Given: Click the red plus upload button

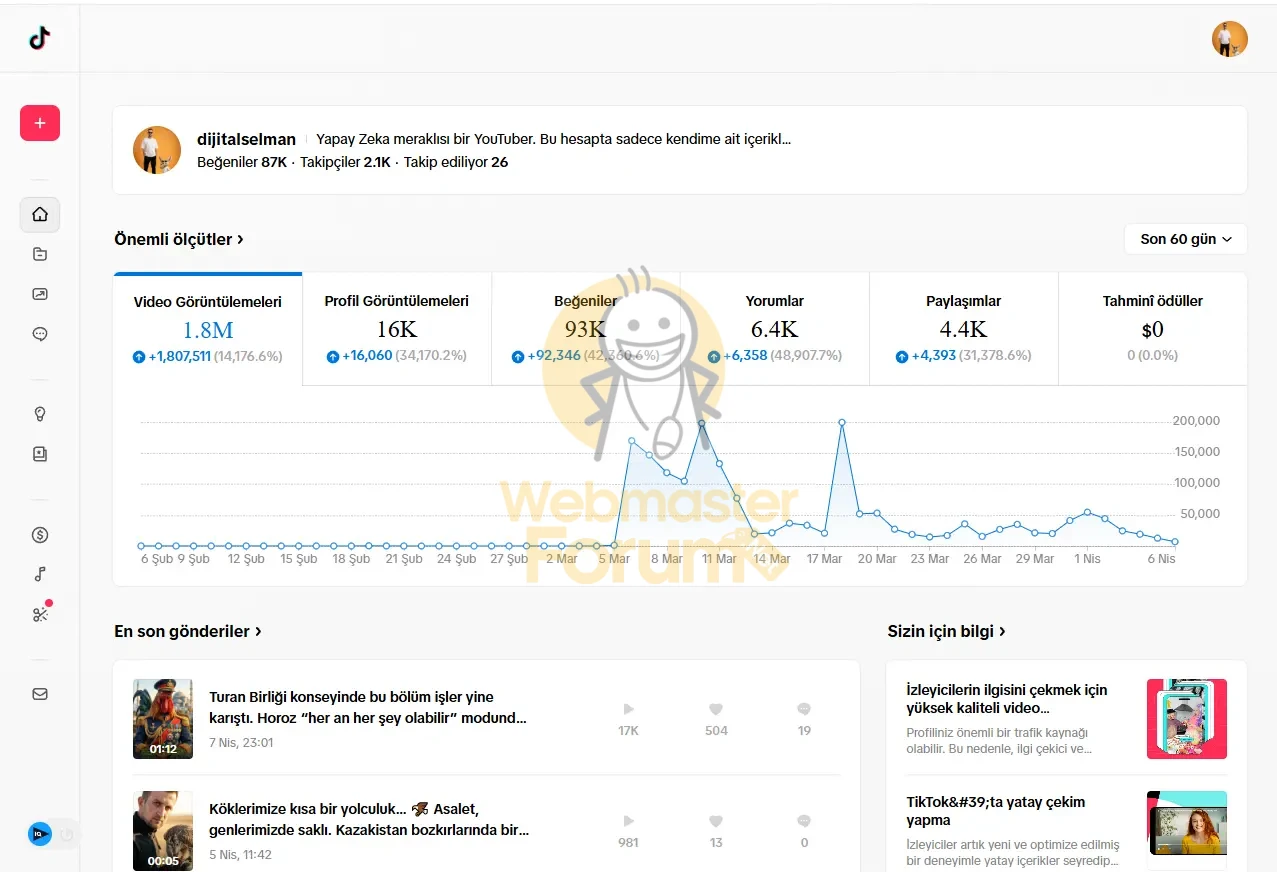Looking at the screenshot, I should tap(40, 123).
